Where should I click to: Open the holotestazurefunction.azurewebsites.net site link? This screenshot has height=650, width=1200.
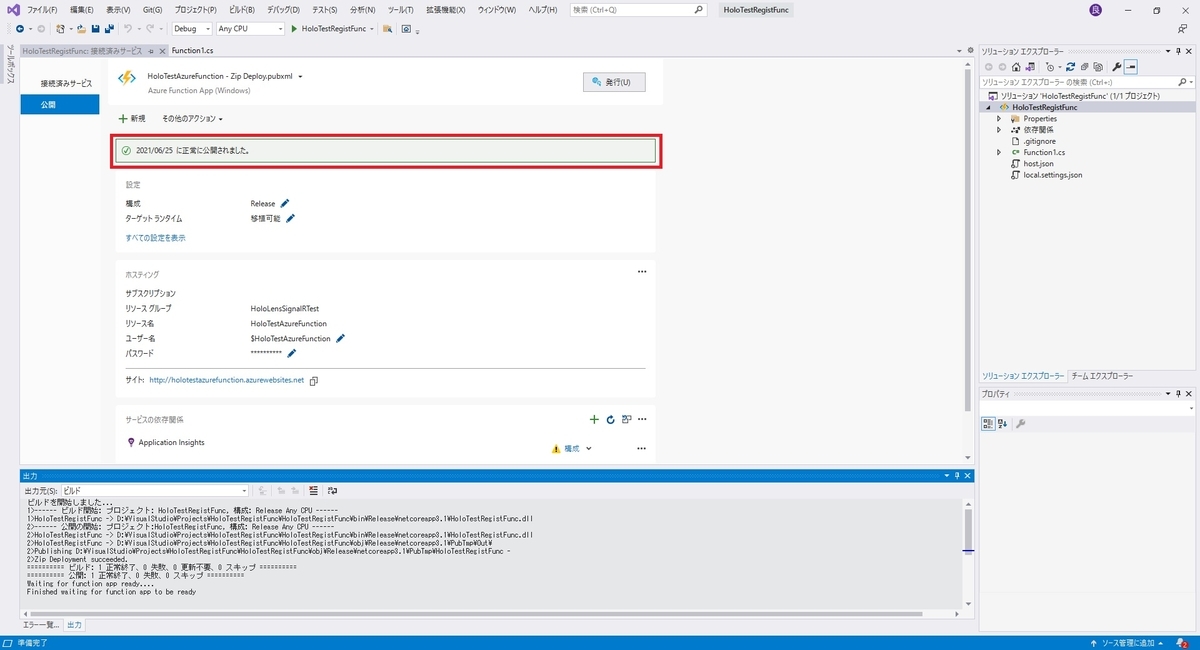(226, 381)
